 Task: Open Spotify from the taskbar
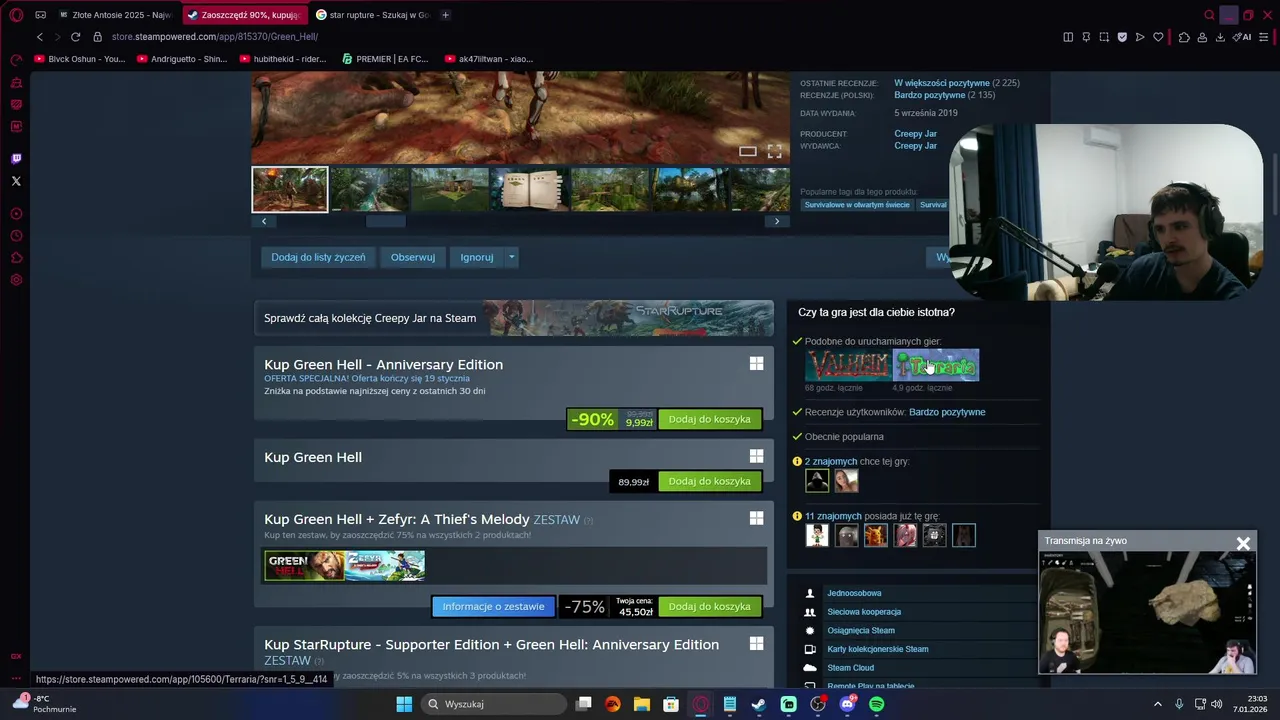pyautogui.click(x=876, y=704)
